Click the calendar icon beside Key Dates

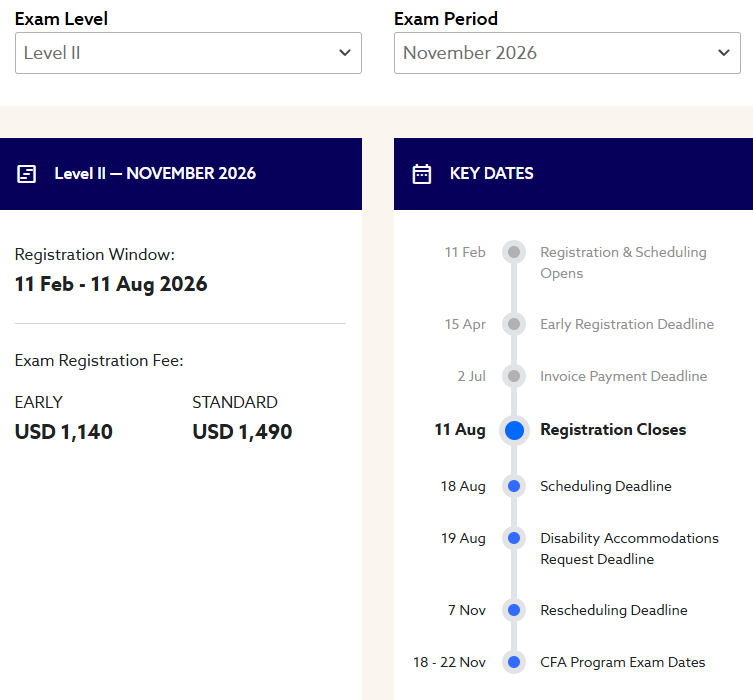pos(422,174)
